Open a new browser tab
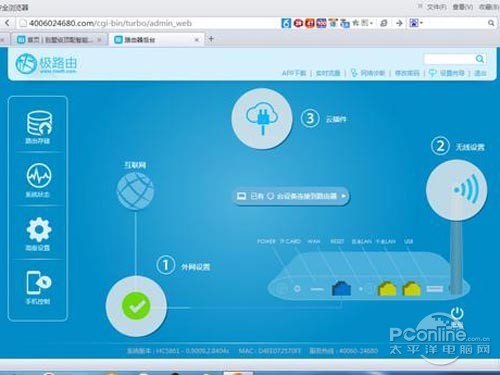The width and height of the screenshot is (500, 375). pos(211,39)
